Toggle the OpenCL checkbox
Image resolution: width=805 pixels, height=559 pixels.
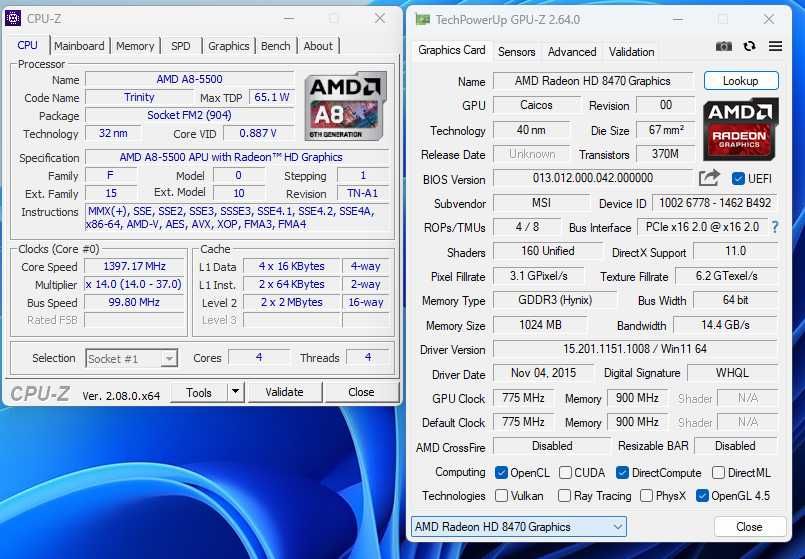(x=501, y=473)
